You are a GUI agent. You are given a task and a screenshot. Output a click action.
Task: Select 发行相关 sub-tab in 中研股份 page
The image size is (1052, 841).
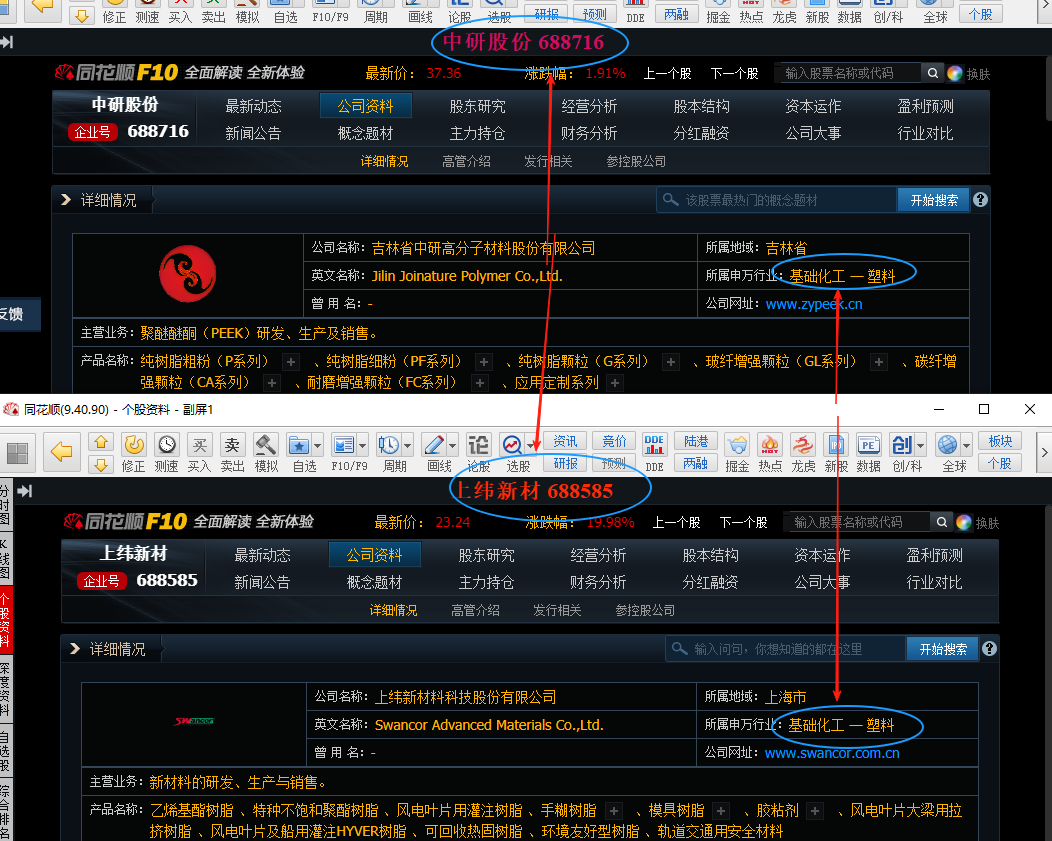point(548,161)
